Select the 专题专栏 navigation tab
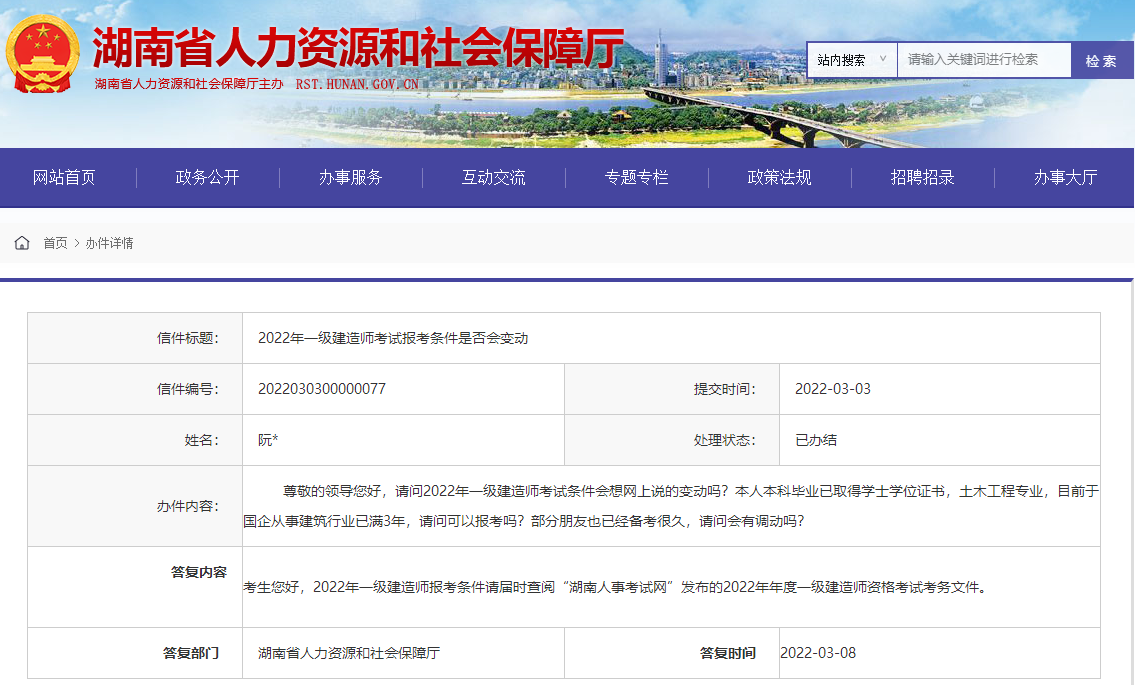 637,177
